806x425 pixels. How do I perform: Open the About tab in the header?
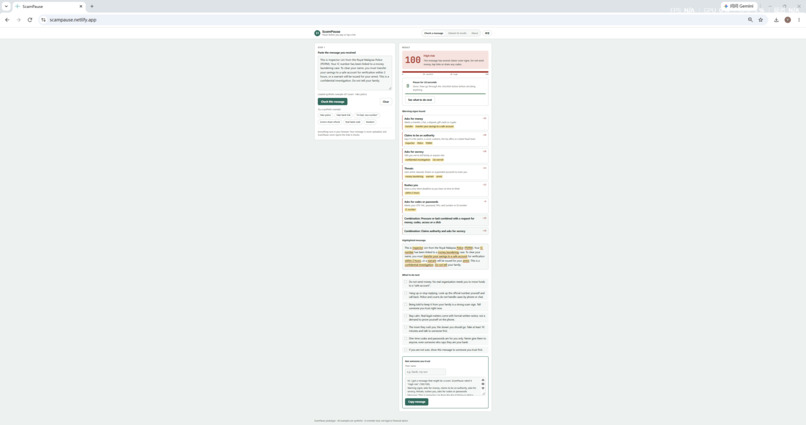[474, 33]
